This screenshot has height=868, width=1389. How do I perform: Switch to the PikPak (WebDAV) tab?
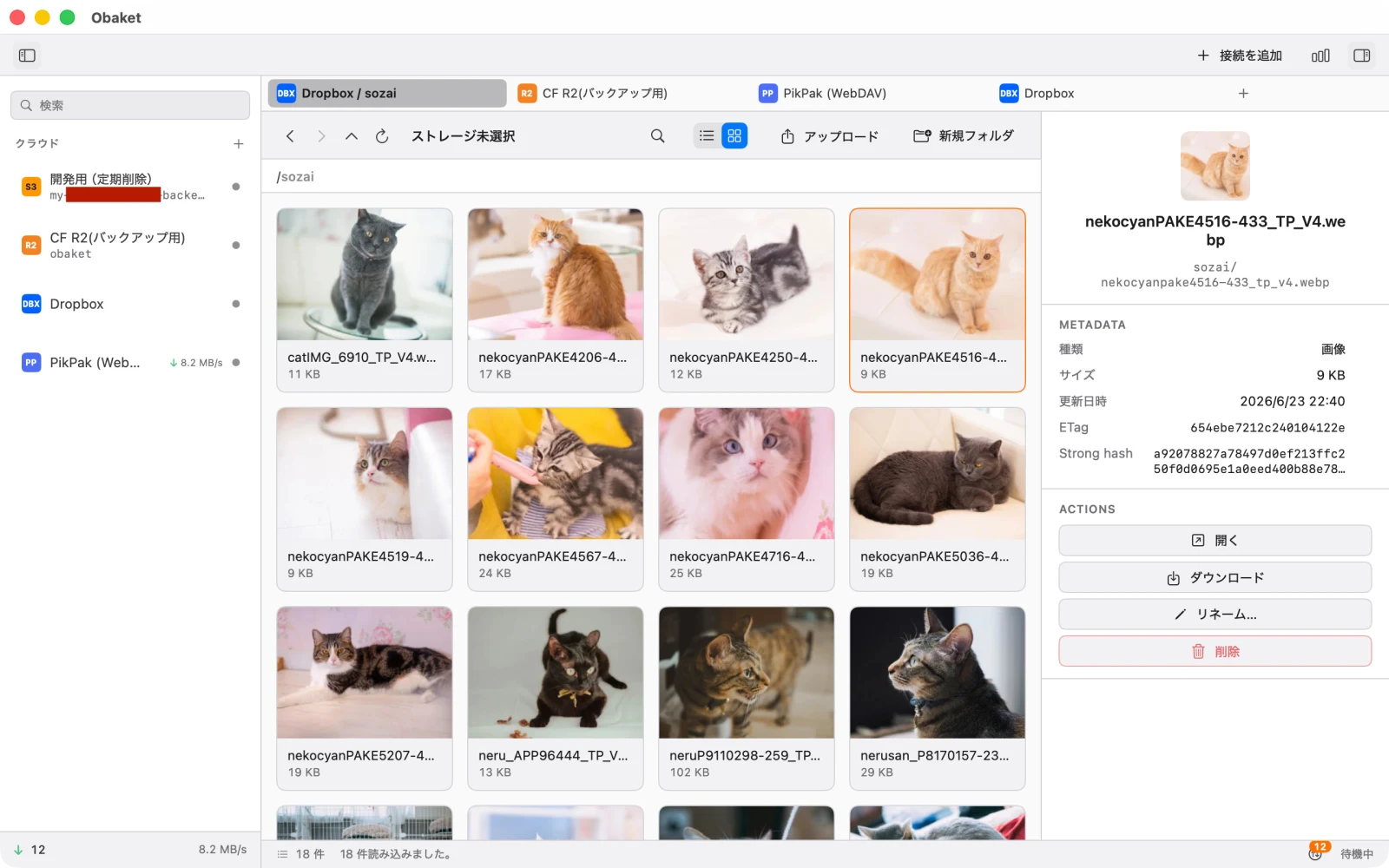pos(868,93)
